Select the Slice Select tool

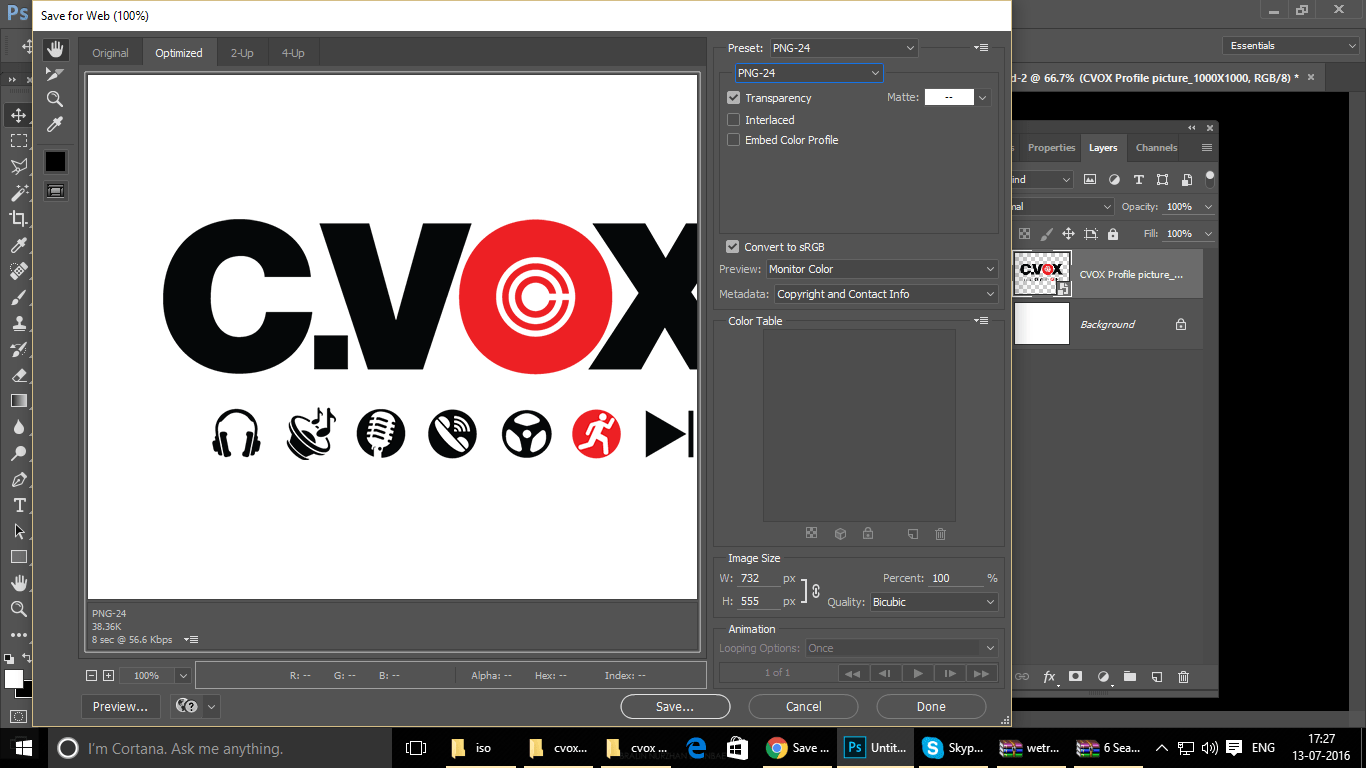coord(55,72)
